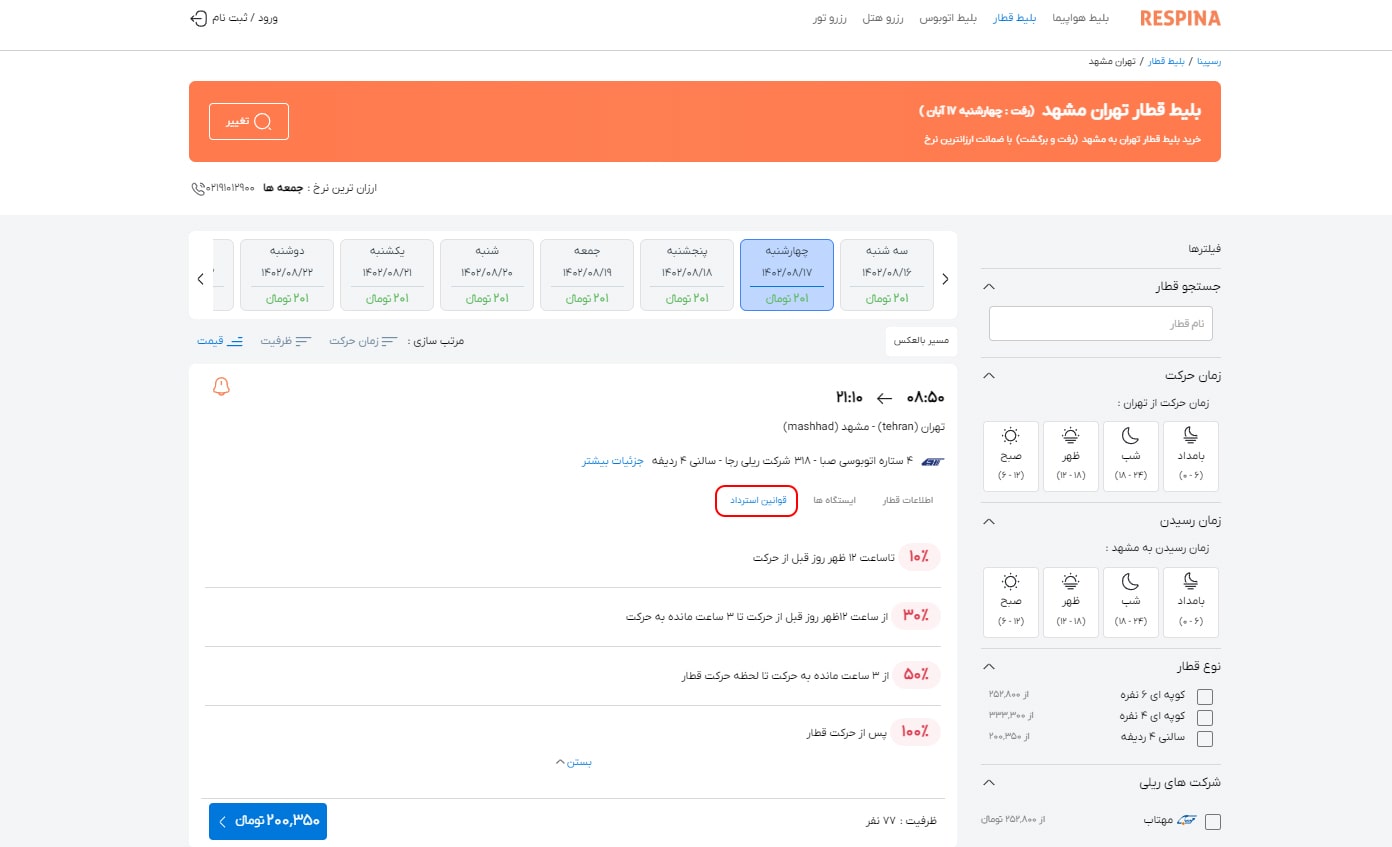Enable the سالنی ۴ ردیفه filter checkbox
Image resolution: width=1392 pixels, height=847 pixels.
1205,738
